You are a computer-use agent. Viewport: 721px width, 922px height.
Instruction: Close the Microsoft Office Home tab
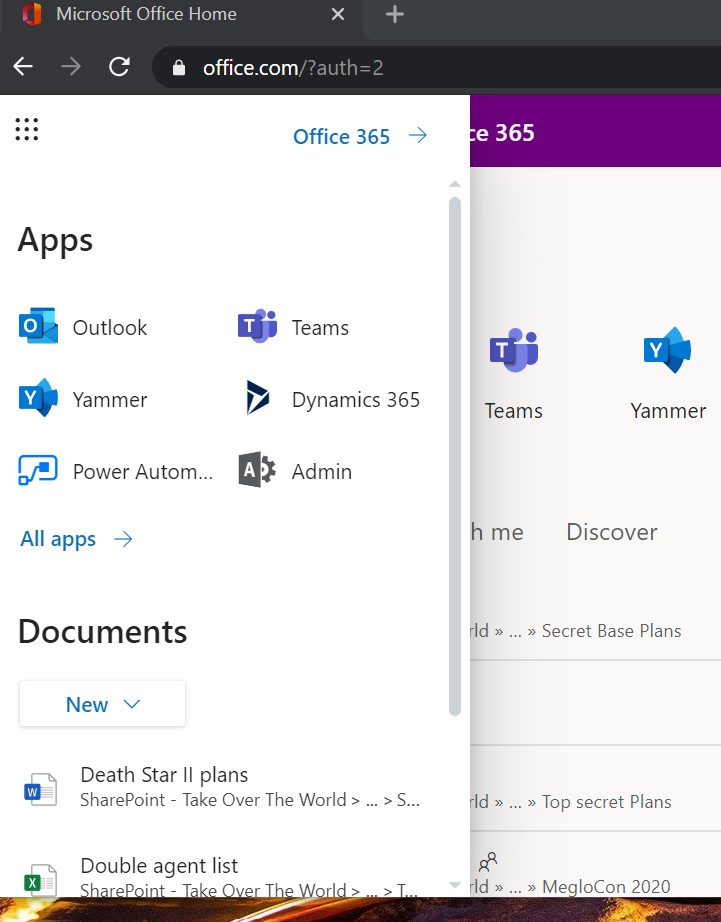pyautogui.click(x=338, y=14)
